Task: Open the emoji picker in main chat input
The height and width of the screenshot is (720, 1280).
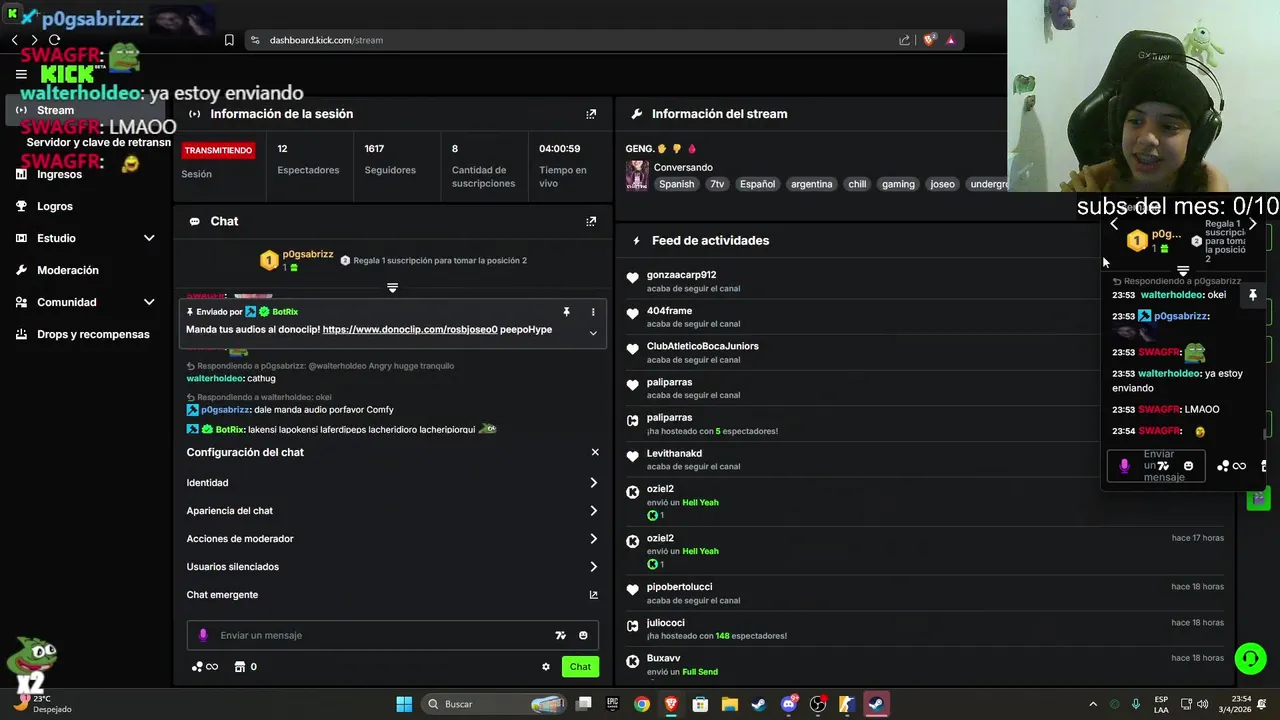Action: click(583, 635)
